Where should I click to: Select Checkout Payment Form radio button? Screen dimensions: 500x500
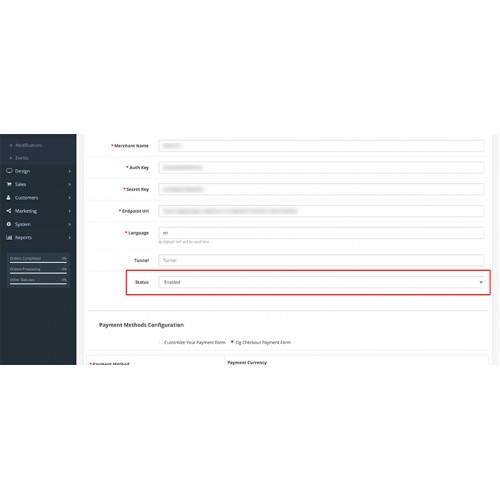tap(232, 342)
